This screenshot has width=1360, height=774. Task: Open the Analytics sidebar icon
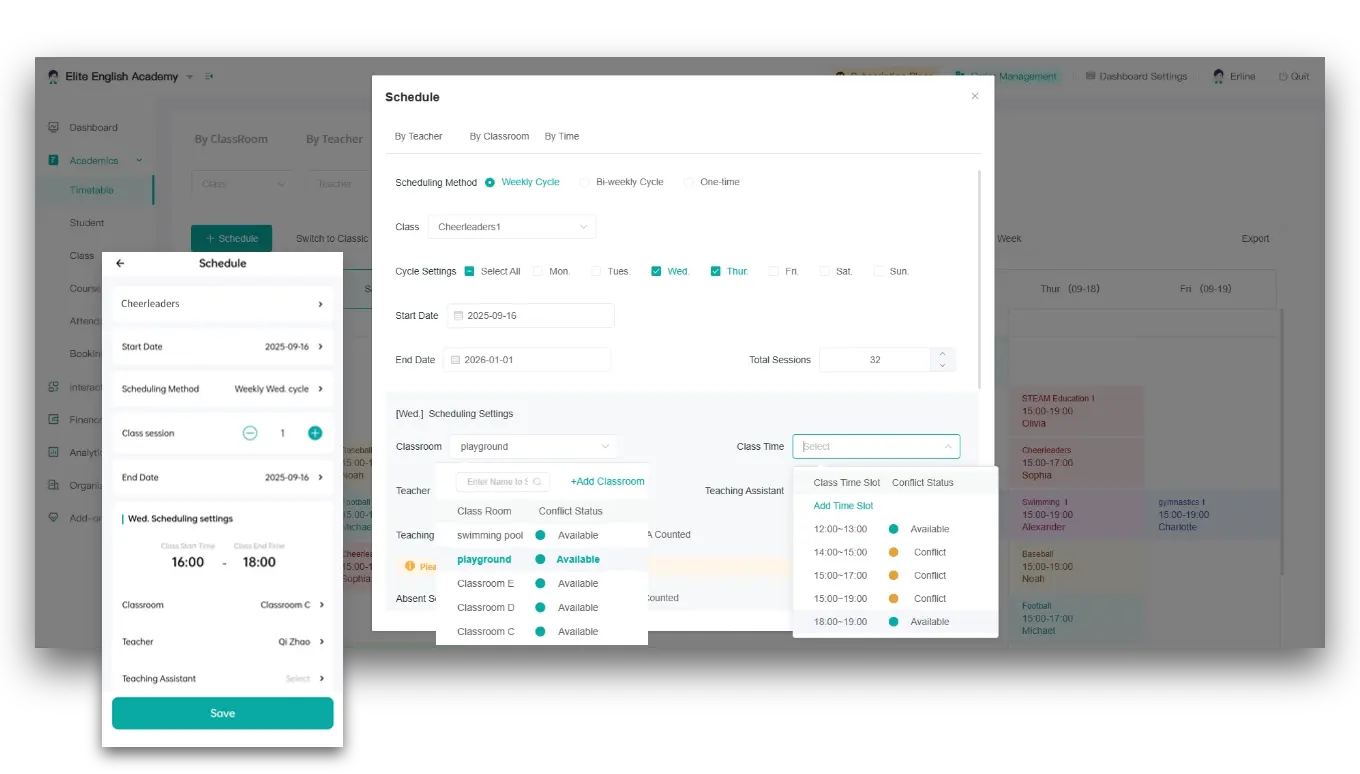(x=53, y=452)
